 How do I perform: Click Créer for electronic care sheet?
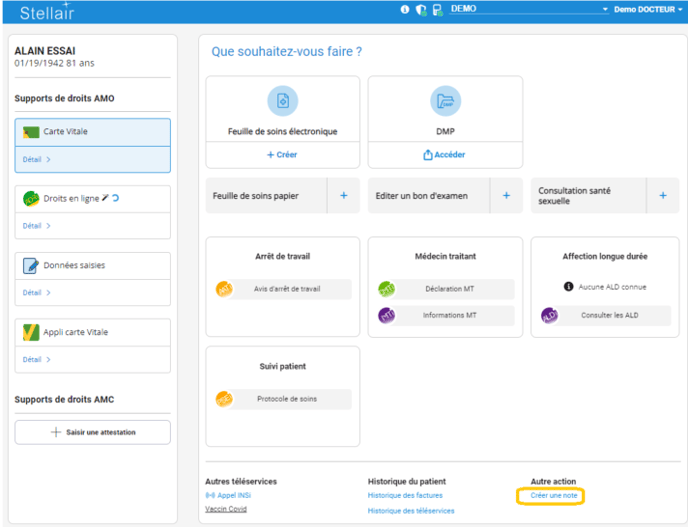(282, 155)
